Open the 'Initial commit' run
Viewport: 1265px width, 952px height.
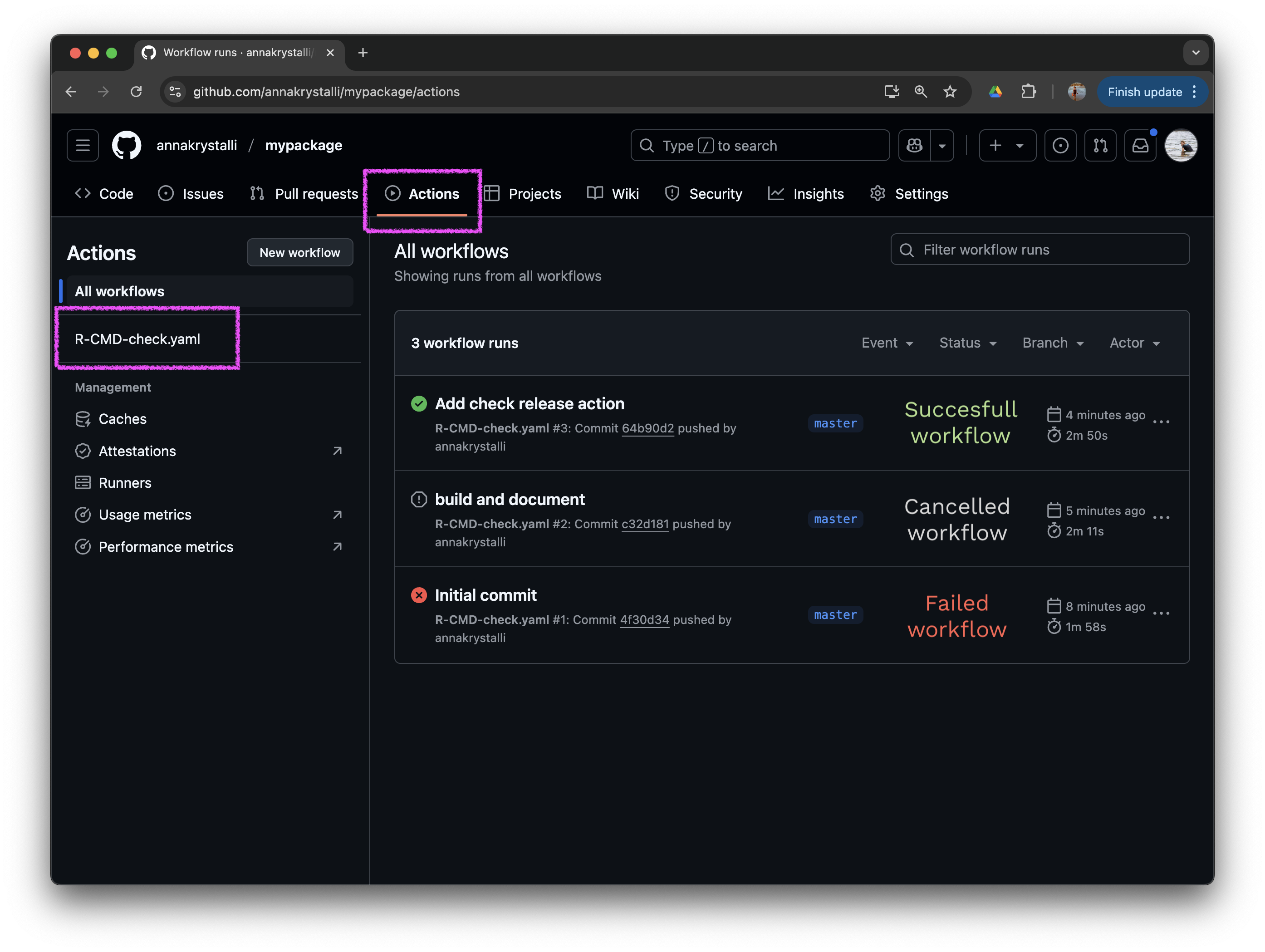click(485, 596)
